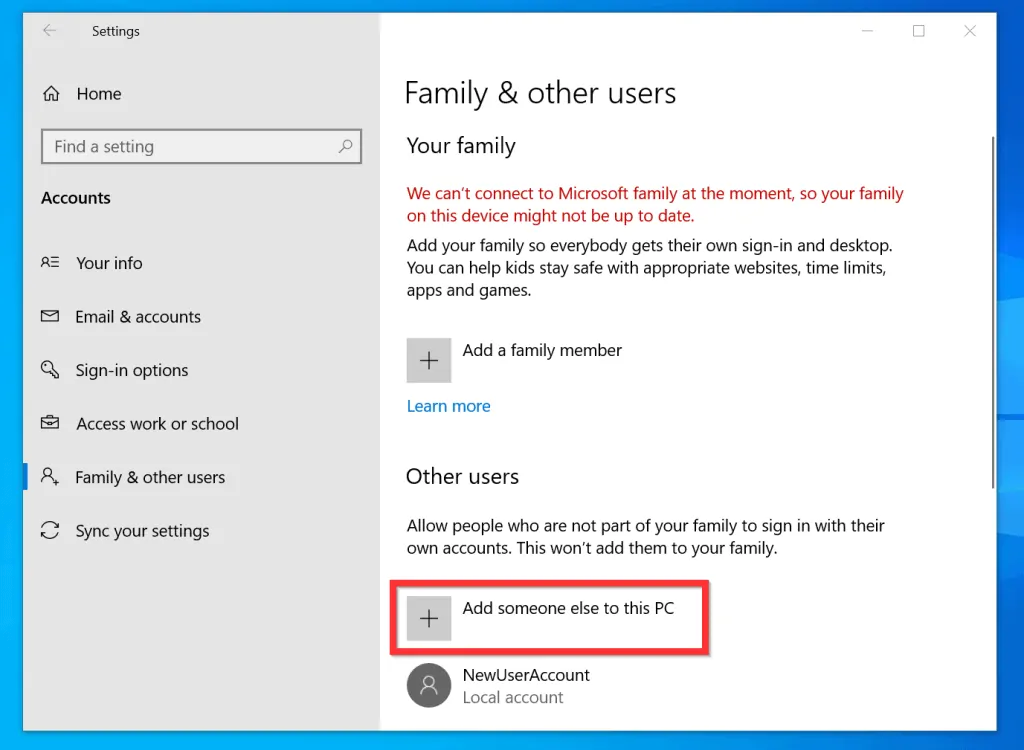Click the Home house icon
Viewport: 1024px width, 750px height.
pos(51,93)
